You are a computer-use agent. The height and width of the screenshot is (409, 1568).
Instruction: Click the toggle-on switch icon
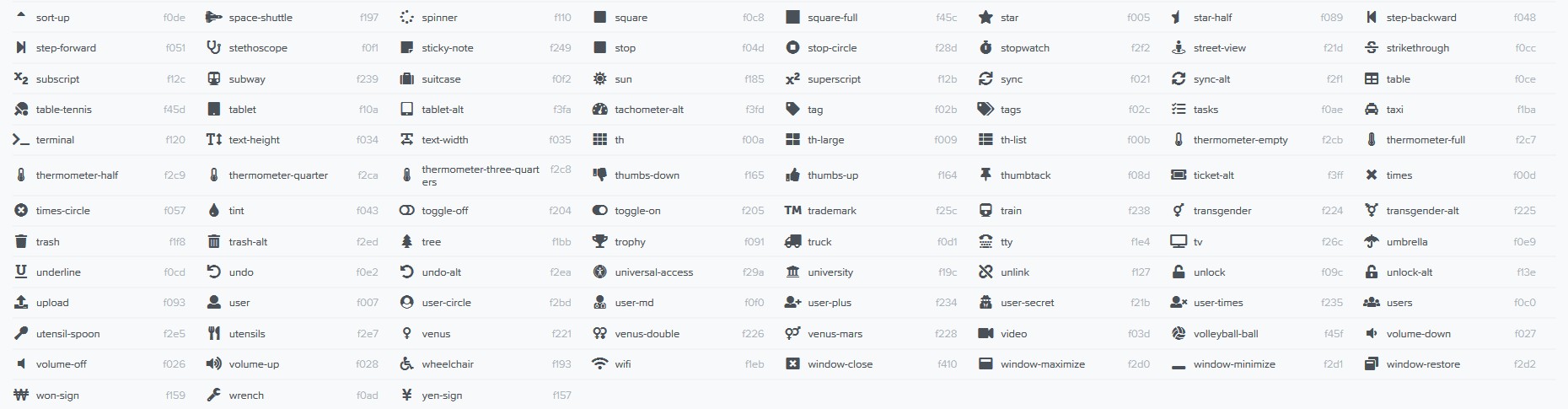[600, 211]
